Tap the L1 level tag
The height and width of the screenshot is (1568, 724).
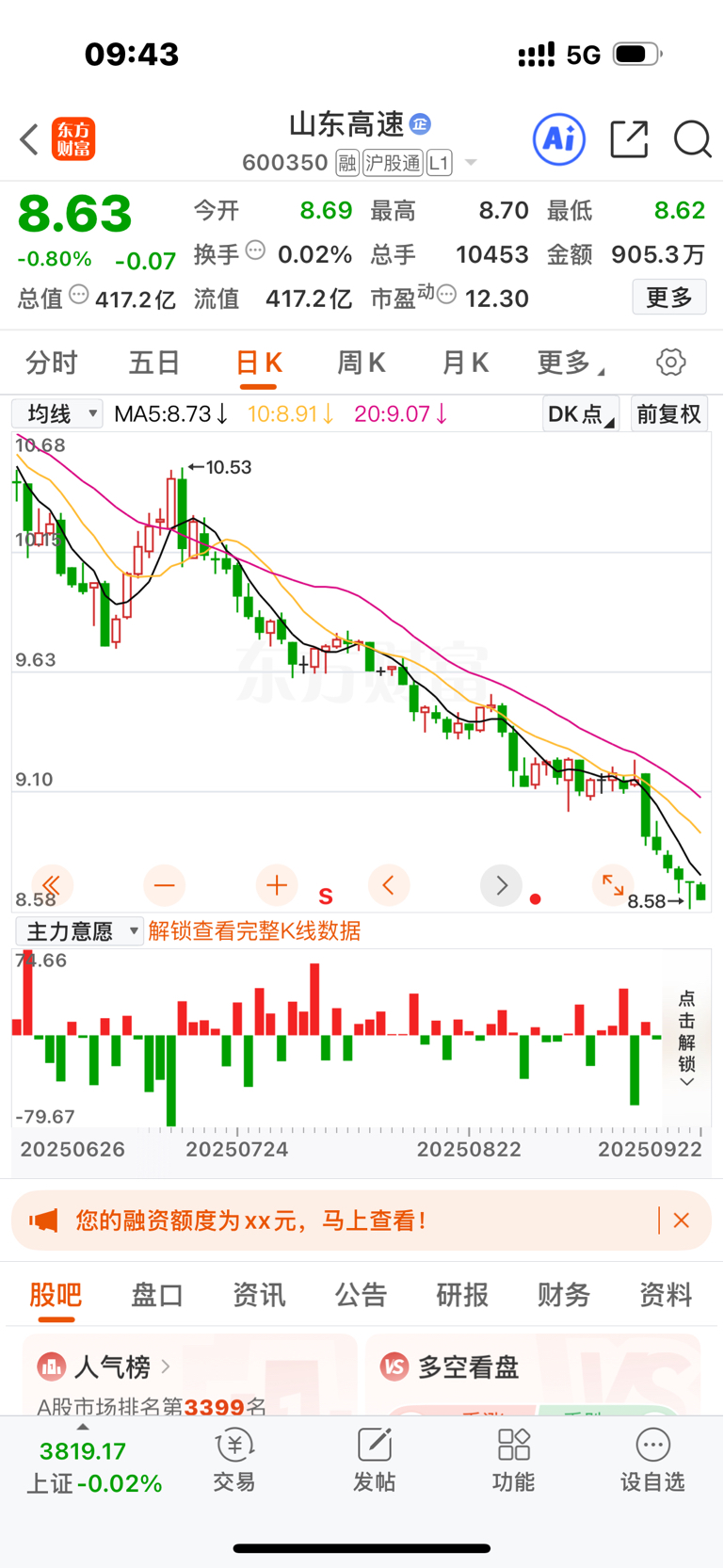(x=440, y=163)
